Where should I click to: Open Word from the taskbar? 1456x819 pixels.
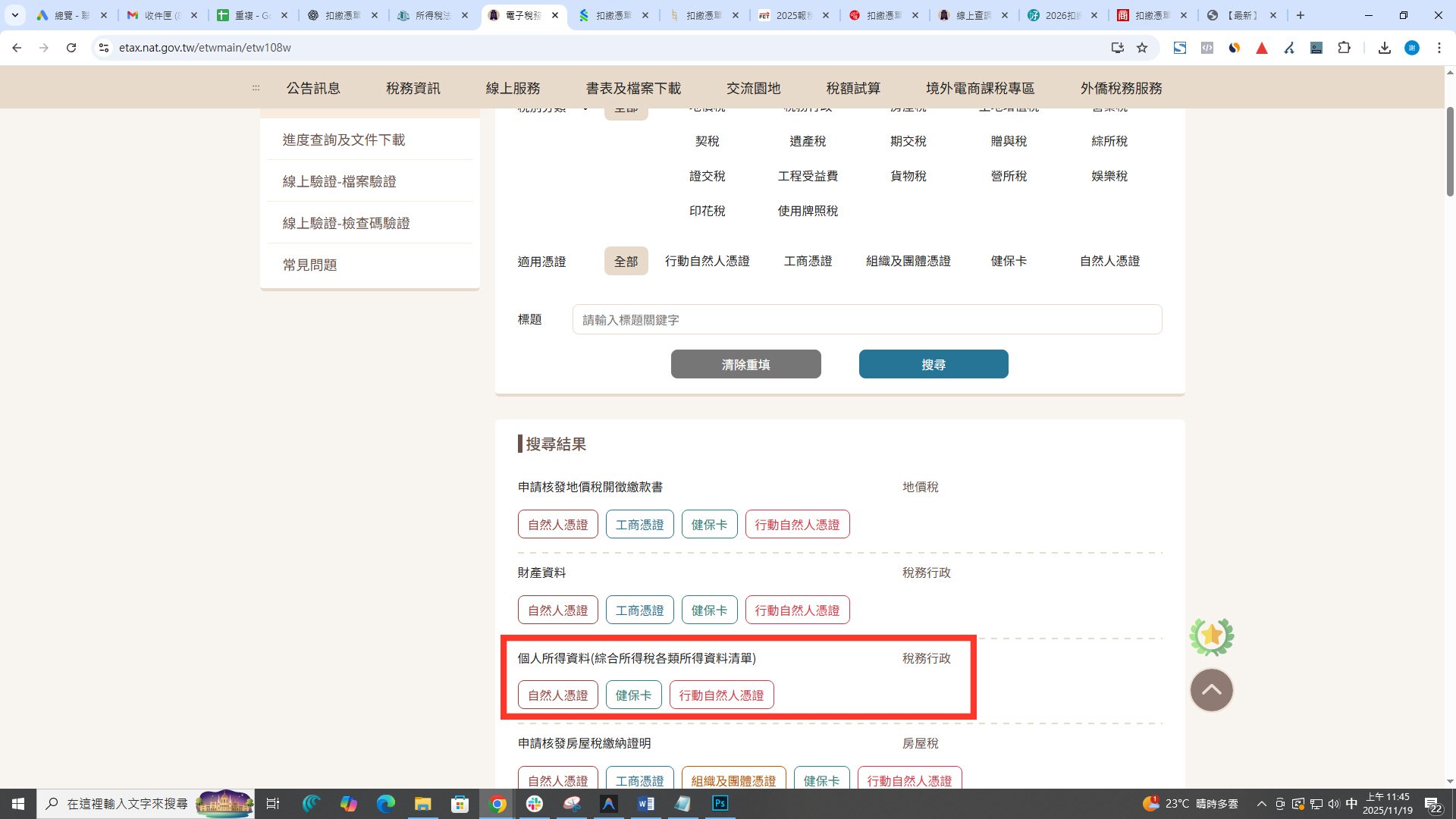click(x=645, y=803)
